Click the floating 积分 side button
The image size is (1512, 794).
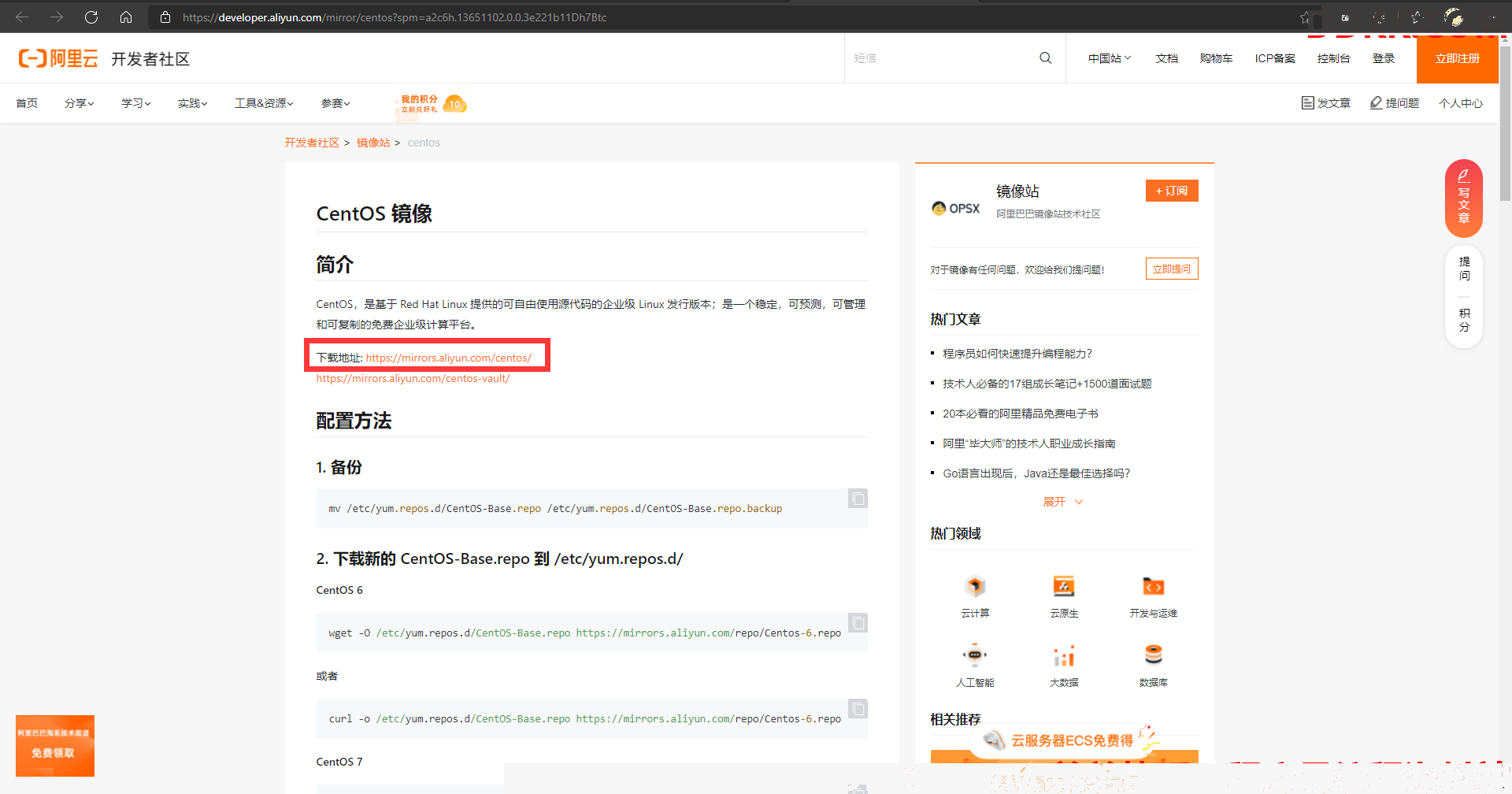click(1464, 320)
